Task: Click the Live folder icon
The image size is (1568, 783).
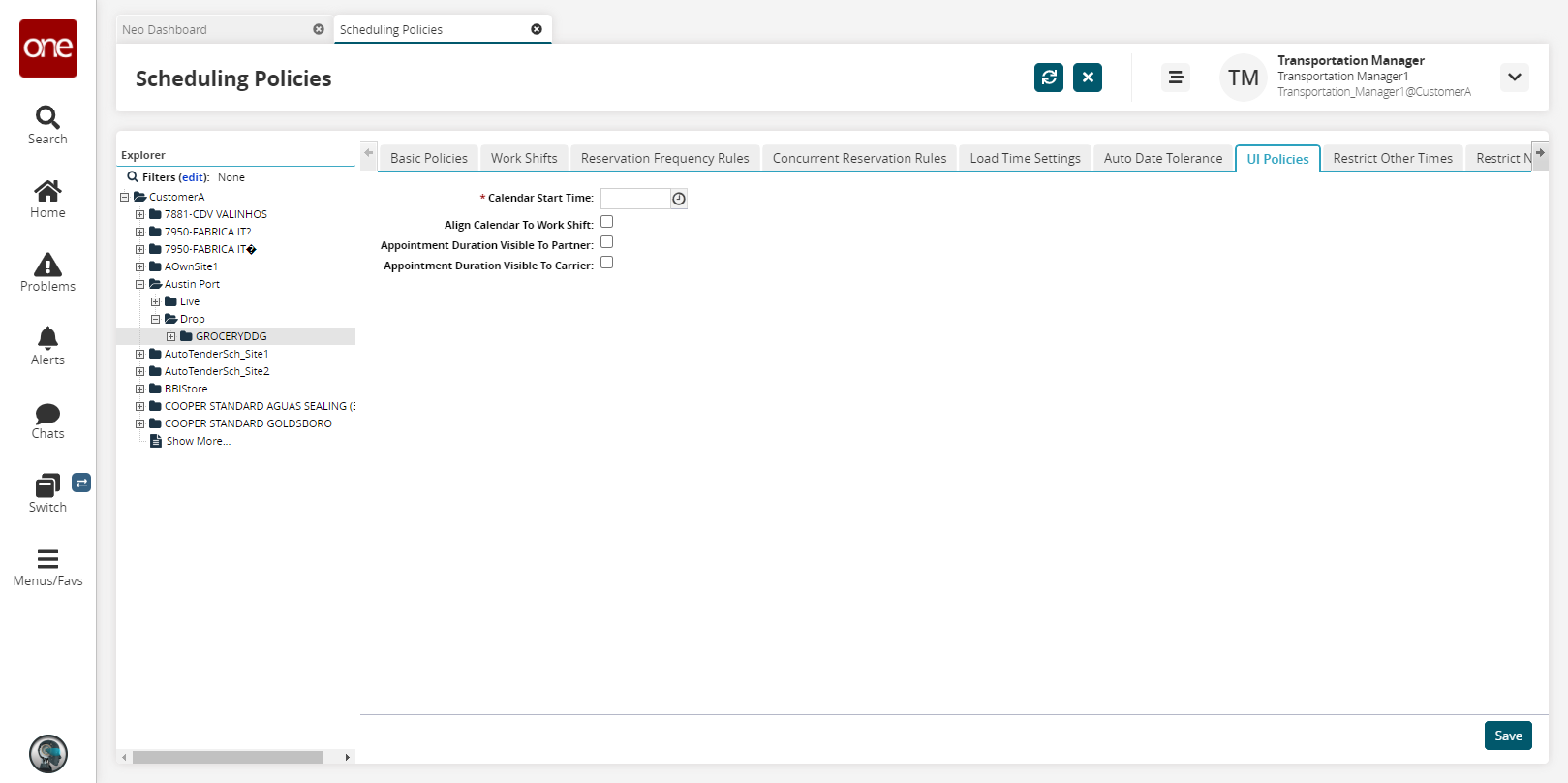Action: click(x=170, y=301)
